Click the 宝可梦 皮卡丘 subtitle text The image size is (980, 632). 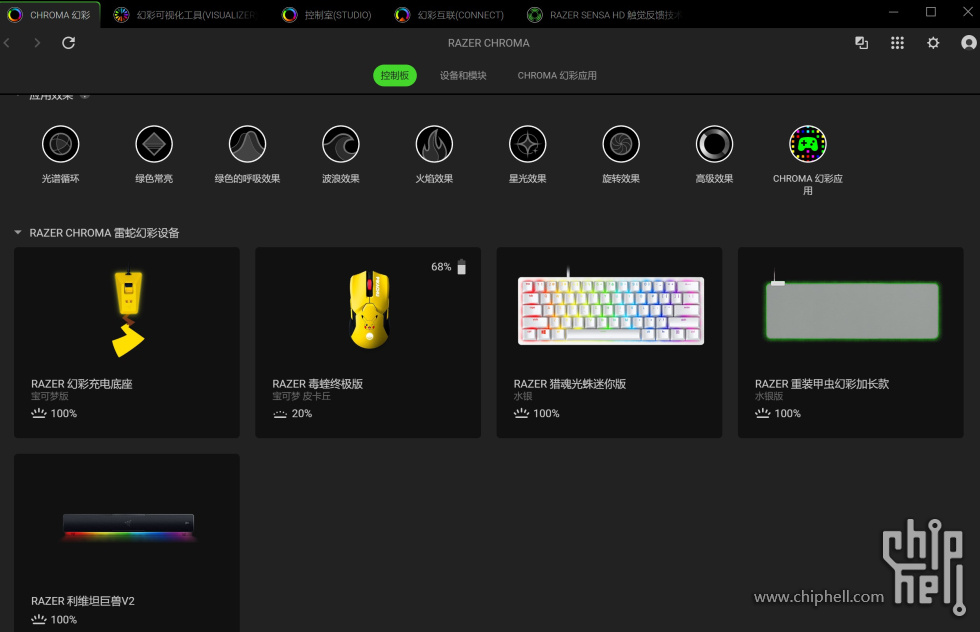[x=301, y=396]
